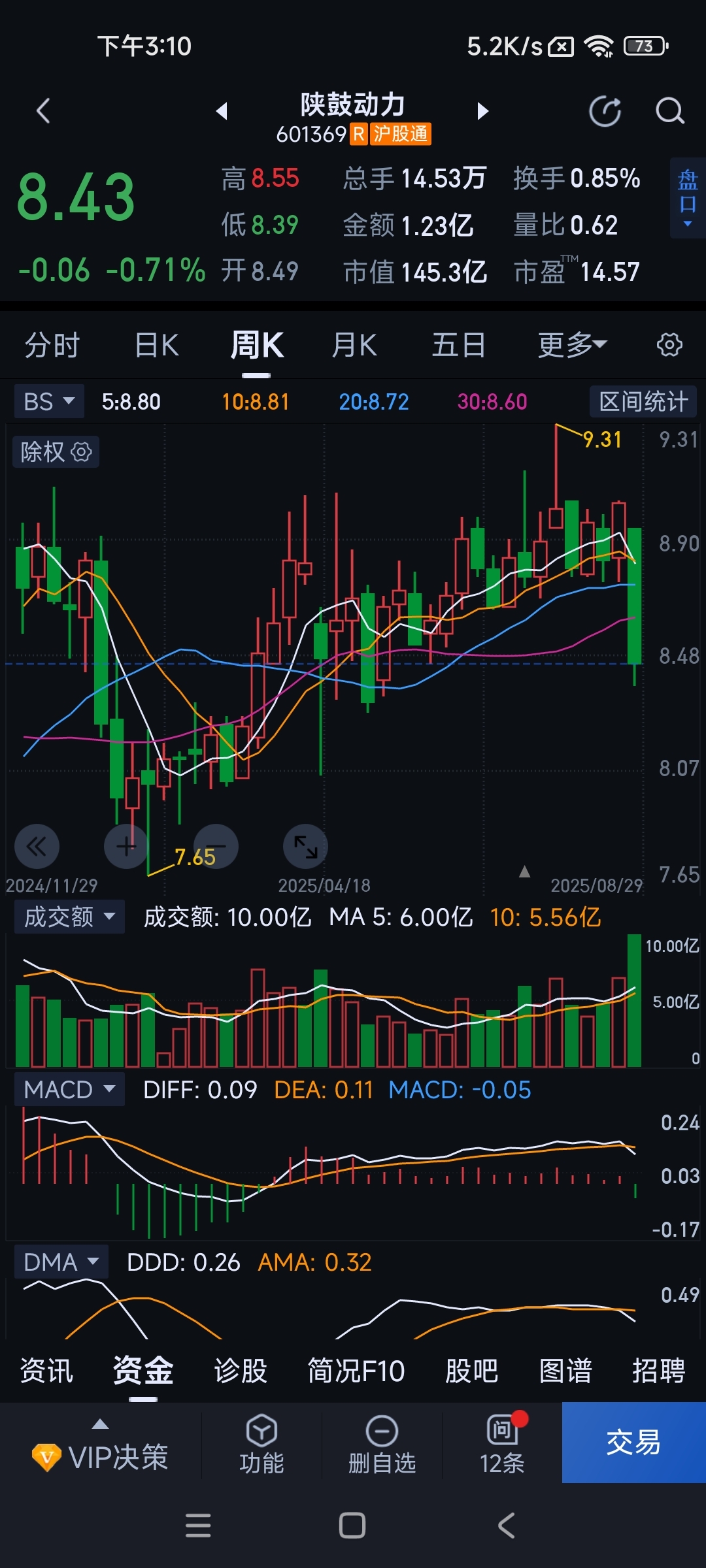Screen dimensions: 706x1568
Task: Tap the 市盈 14.57 value
Action: click(x=577, y=272)
